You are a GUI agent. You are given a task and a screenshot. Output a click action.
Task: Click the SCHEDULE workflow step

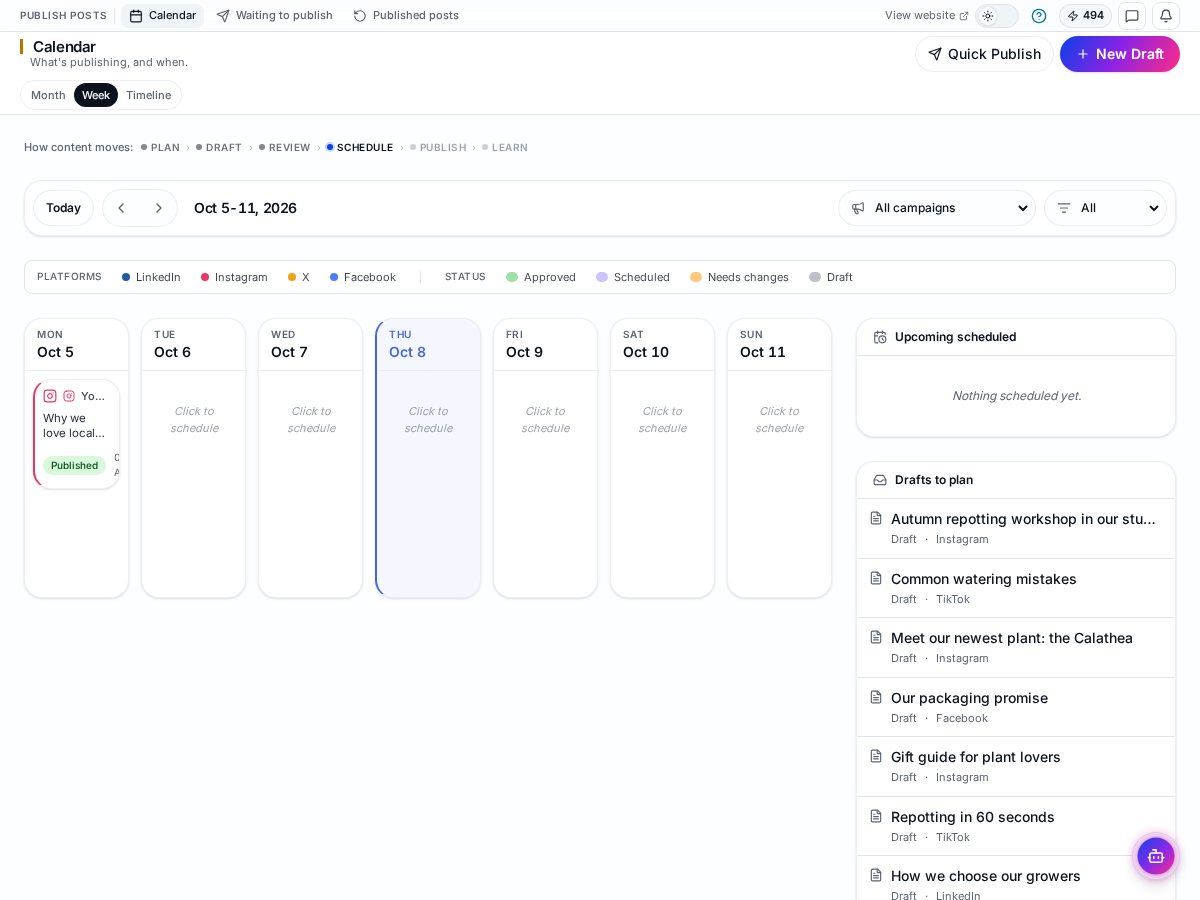click(x=360, y=148)
